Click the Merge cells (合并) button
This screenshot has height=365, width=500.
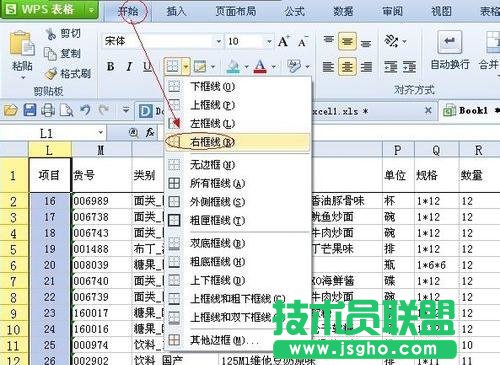[x=489, y=51]
